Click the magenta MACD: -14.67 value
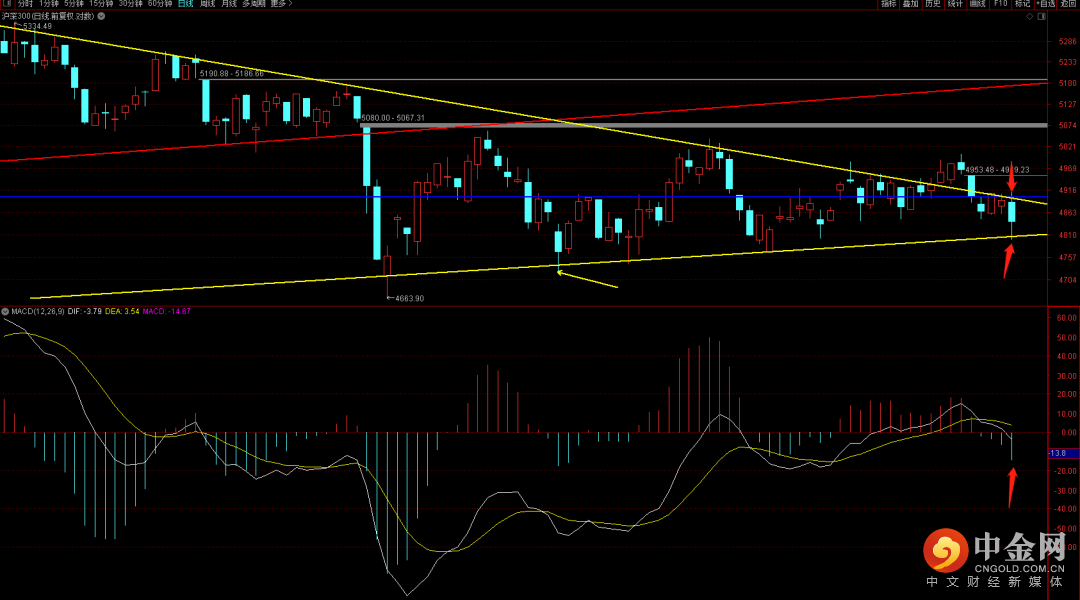 167,311
